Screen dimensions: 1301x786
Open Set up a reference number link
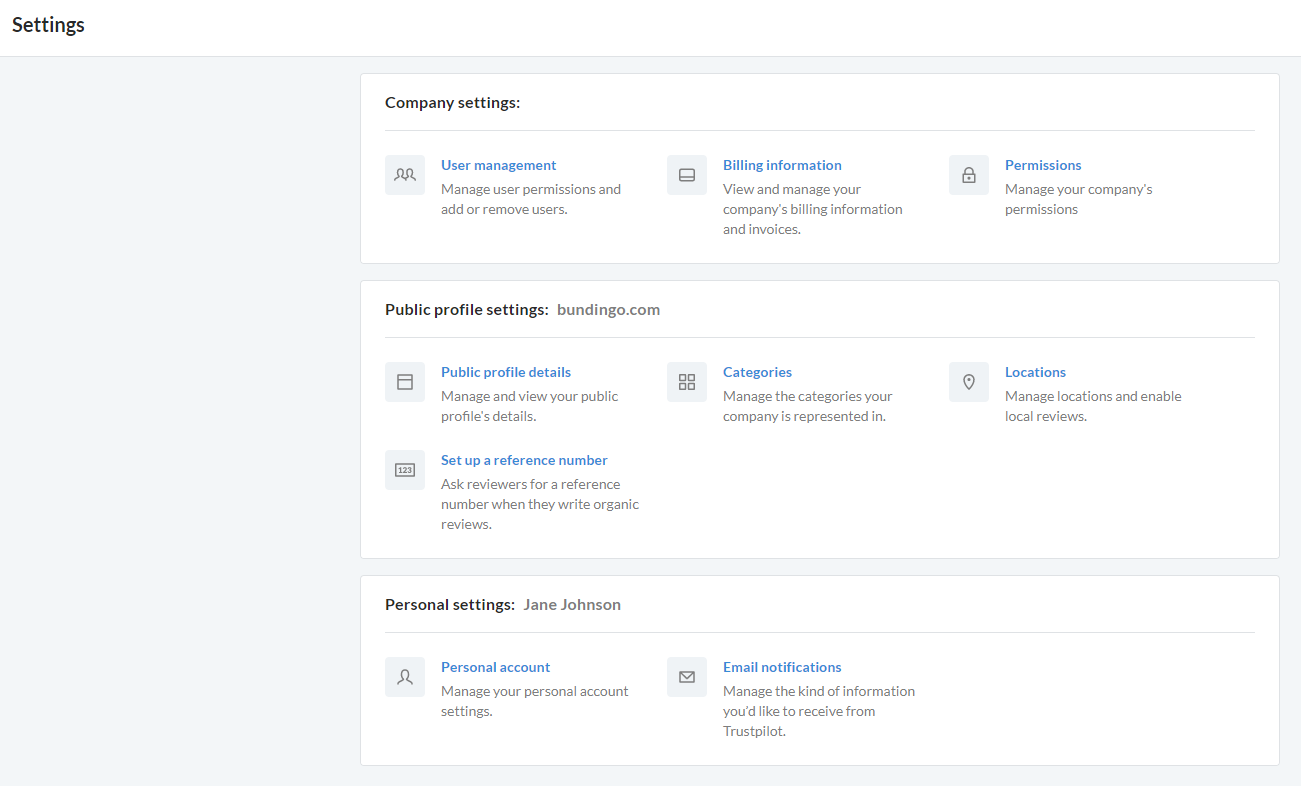(x=524, y=460)
